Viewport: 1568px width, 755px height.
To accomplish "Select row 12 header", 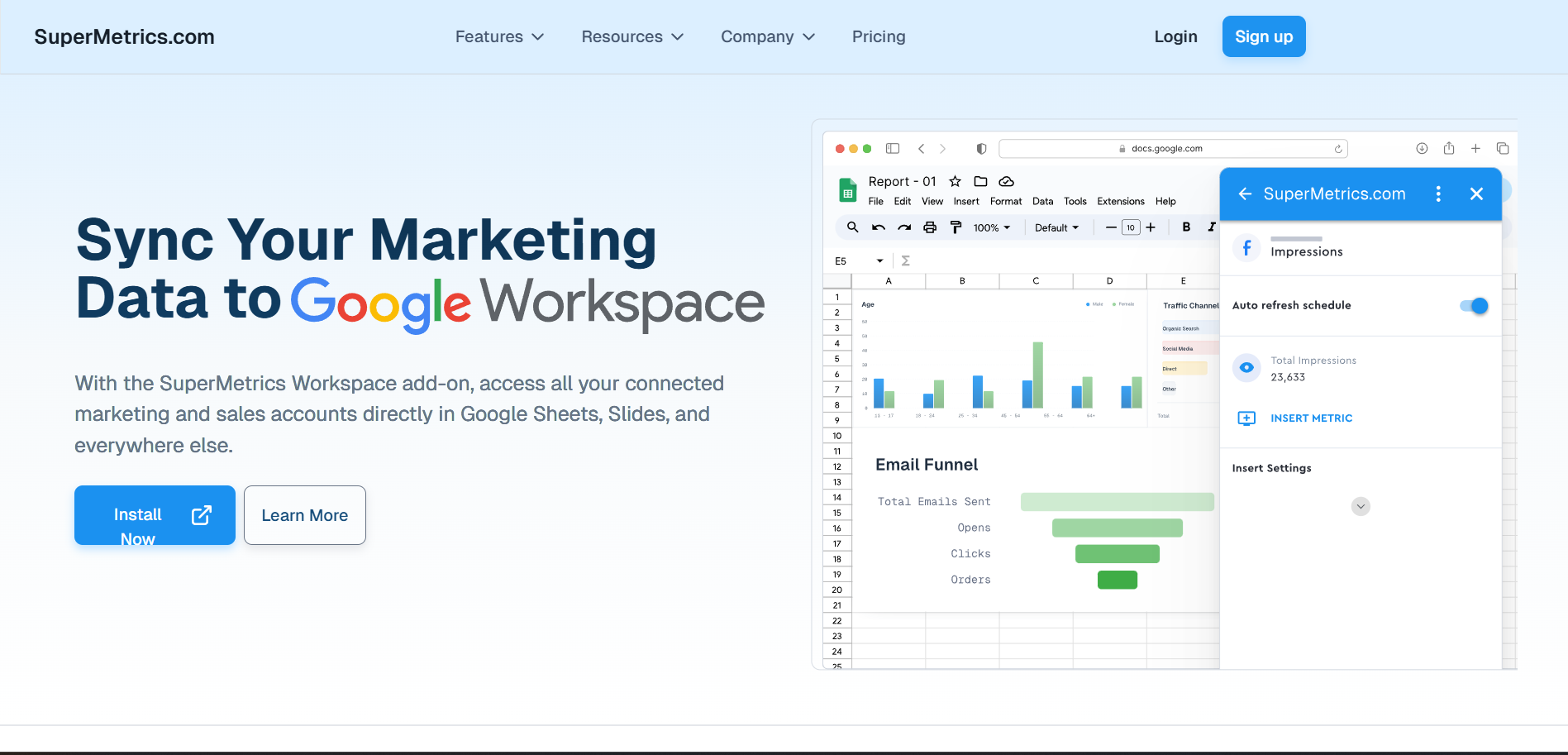I will [x=837, y=466].
